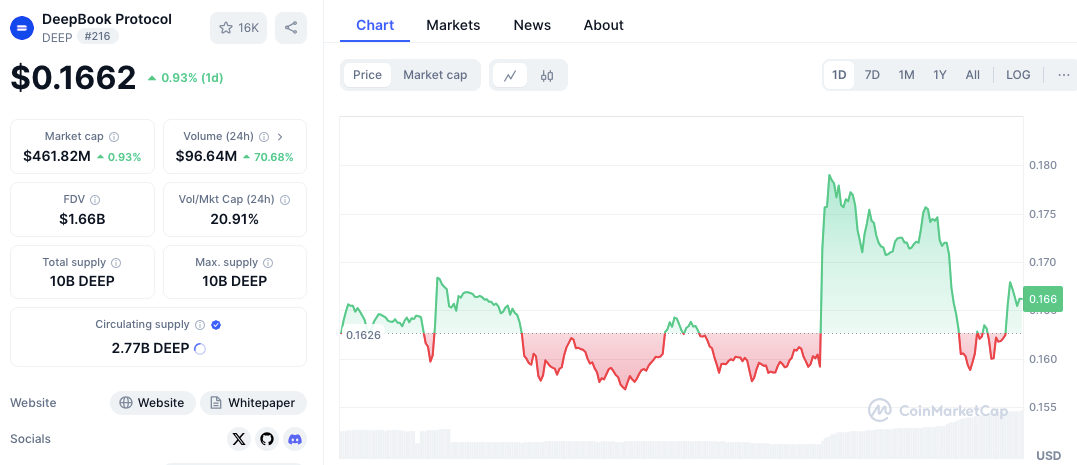
Task: Open the Discord social link
Action: pos(295,439)
